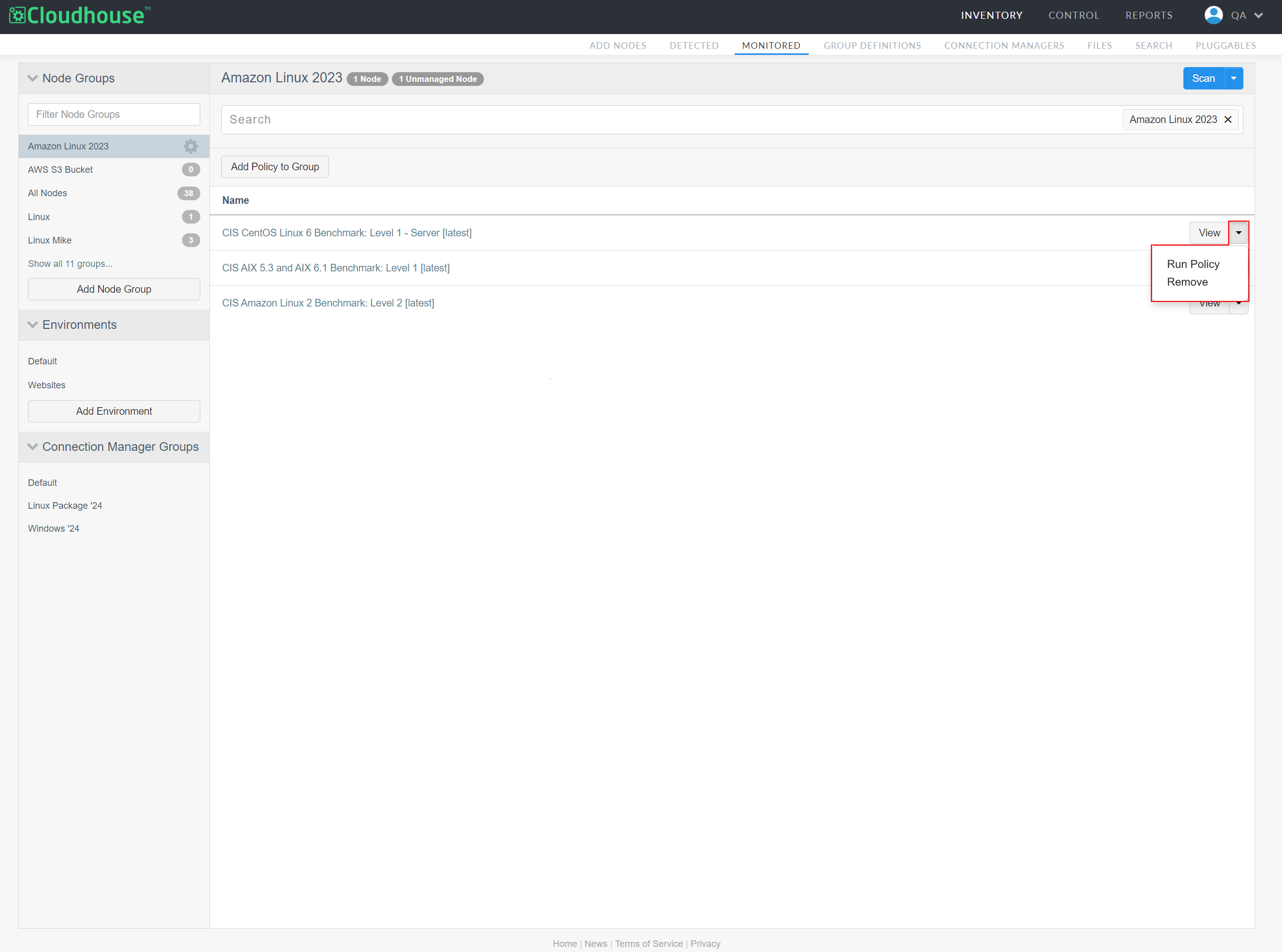Open the Inventory top menu

[x=992, y=16]
